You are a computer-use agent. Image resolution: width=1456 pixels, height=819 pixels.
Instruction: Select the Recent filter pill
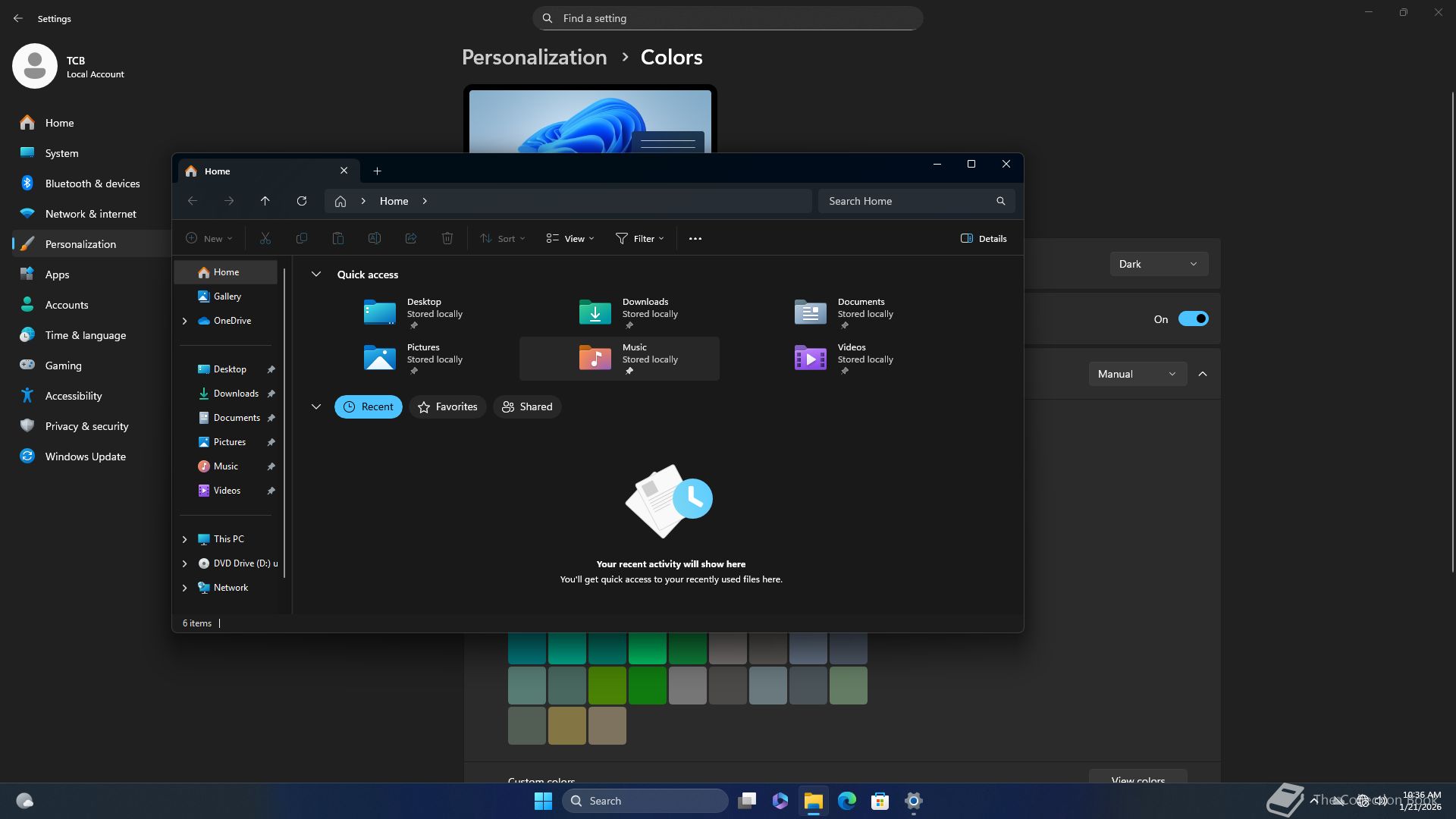pos(369,407)
